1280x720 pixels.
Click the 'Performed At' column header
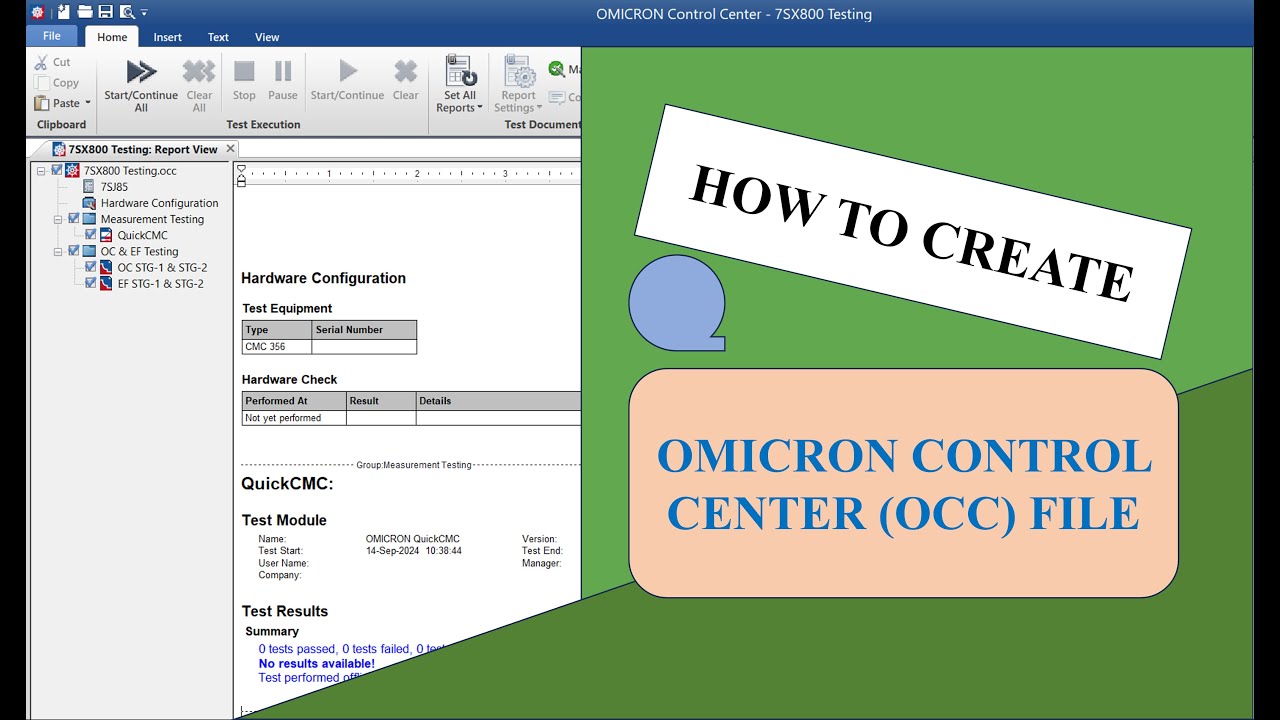click(294, 401)
